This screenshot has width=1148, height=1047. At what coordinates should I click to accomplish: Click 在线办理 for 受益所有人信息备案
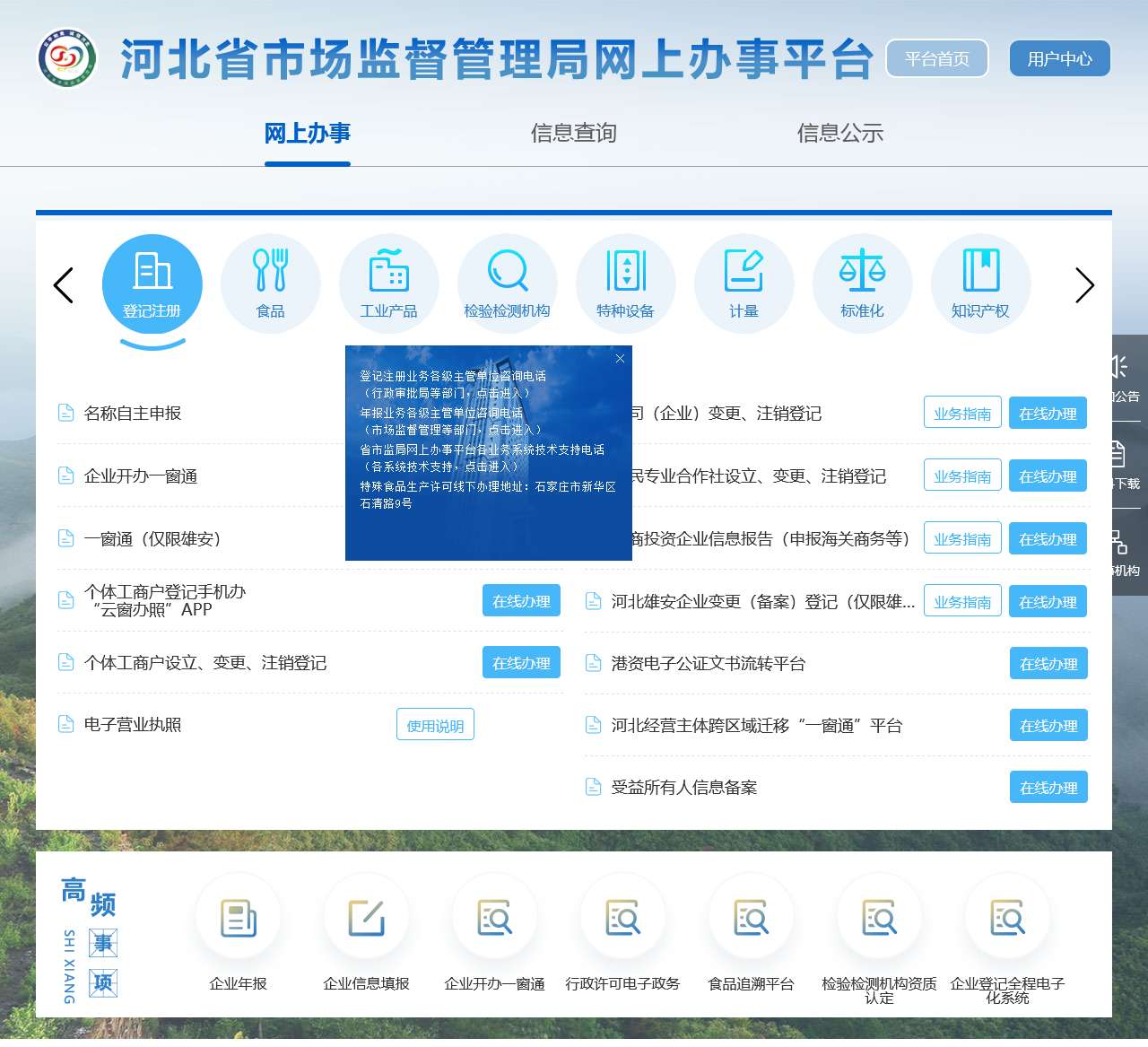click(1048, 787)
